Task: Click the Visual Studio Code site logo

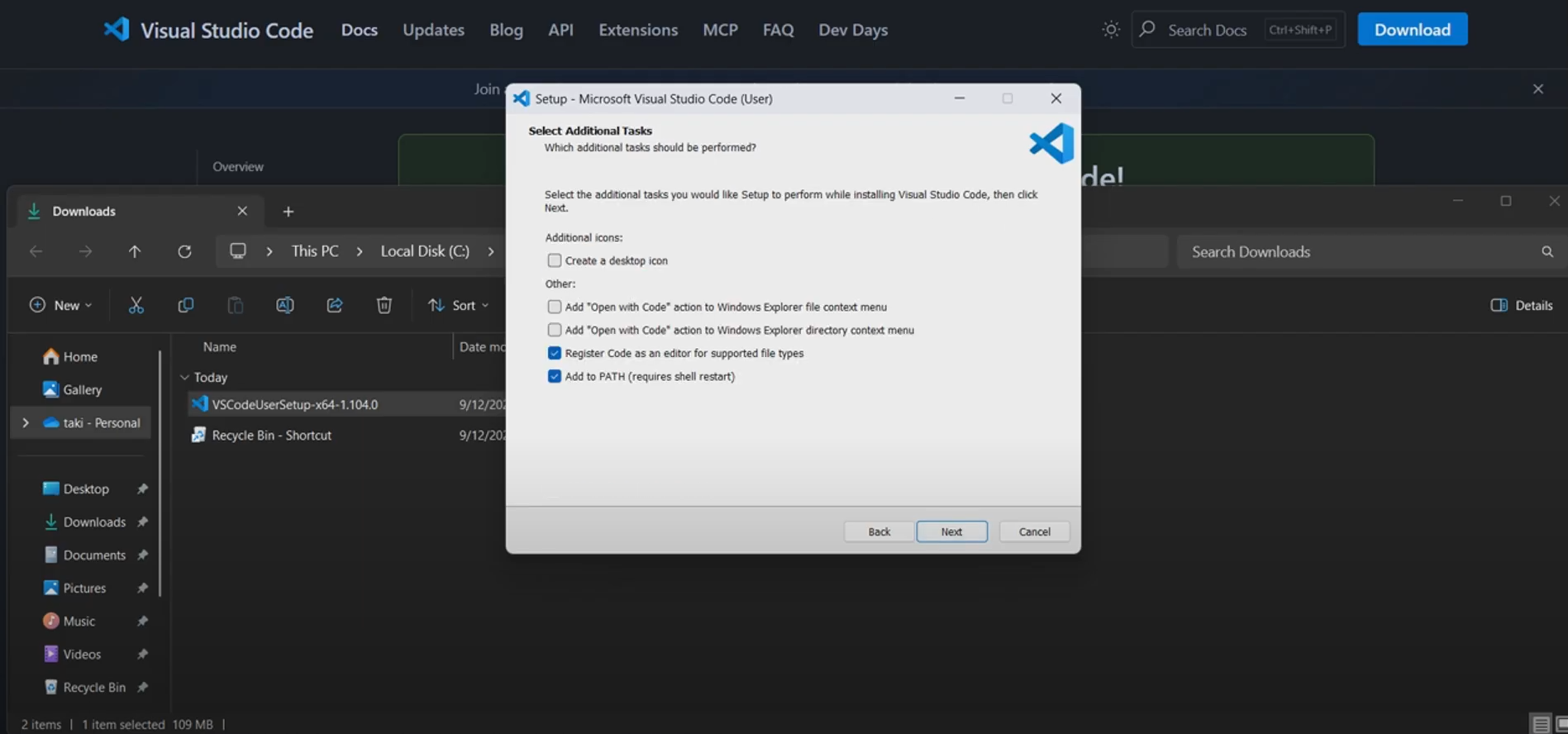Action: coord(208,30)
